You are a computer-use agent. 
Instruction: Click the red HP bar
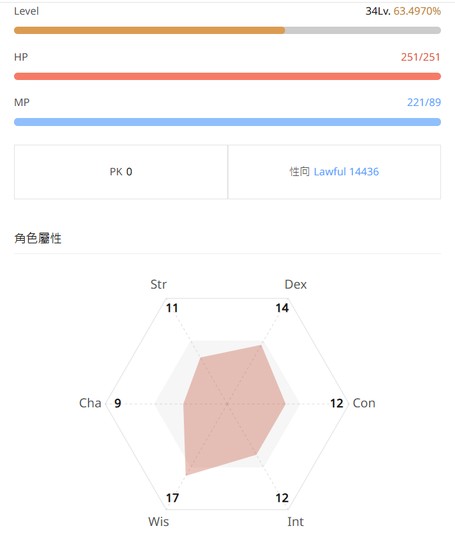(x=227, y=76)
